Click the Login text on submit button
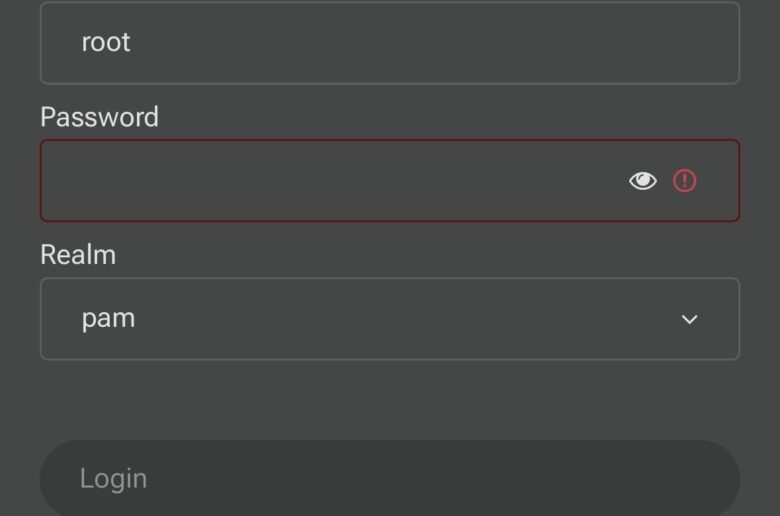 [x=113, y=478]
